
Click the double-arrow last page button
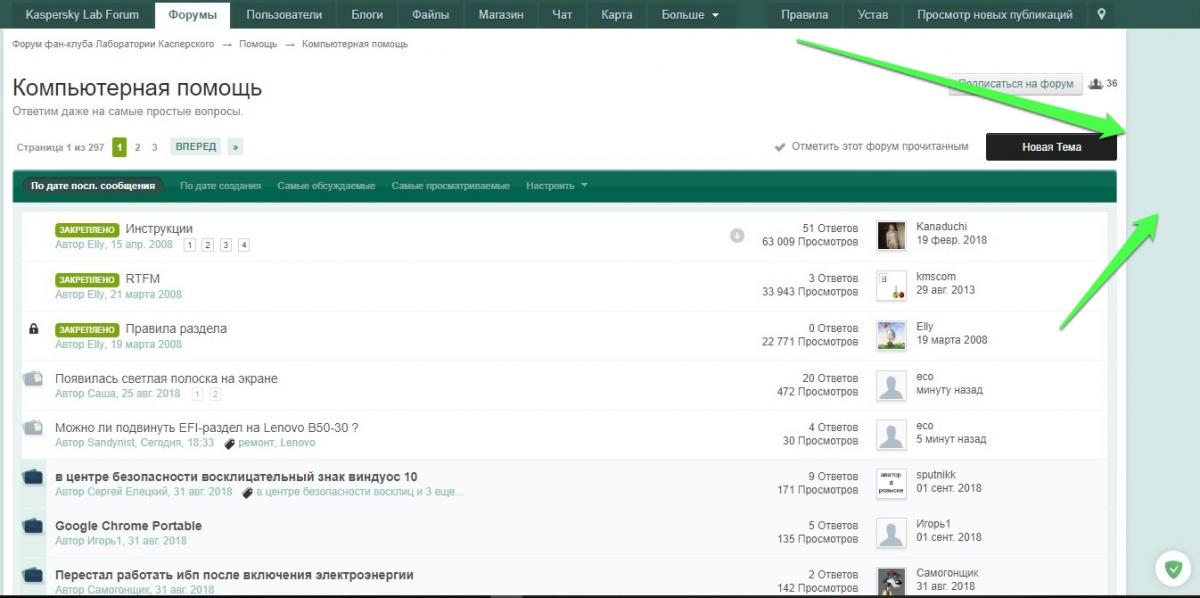click(235, 147)
